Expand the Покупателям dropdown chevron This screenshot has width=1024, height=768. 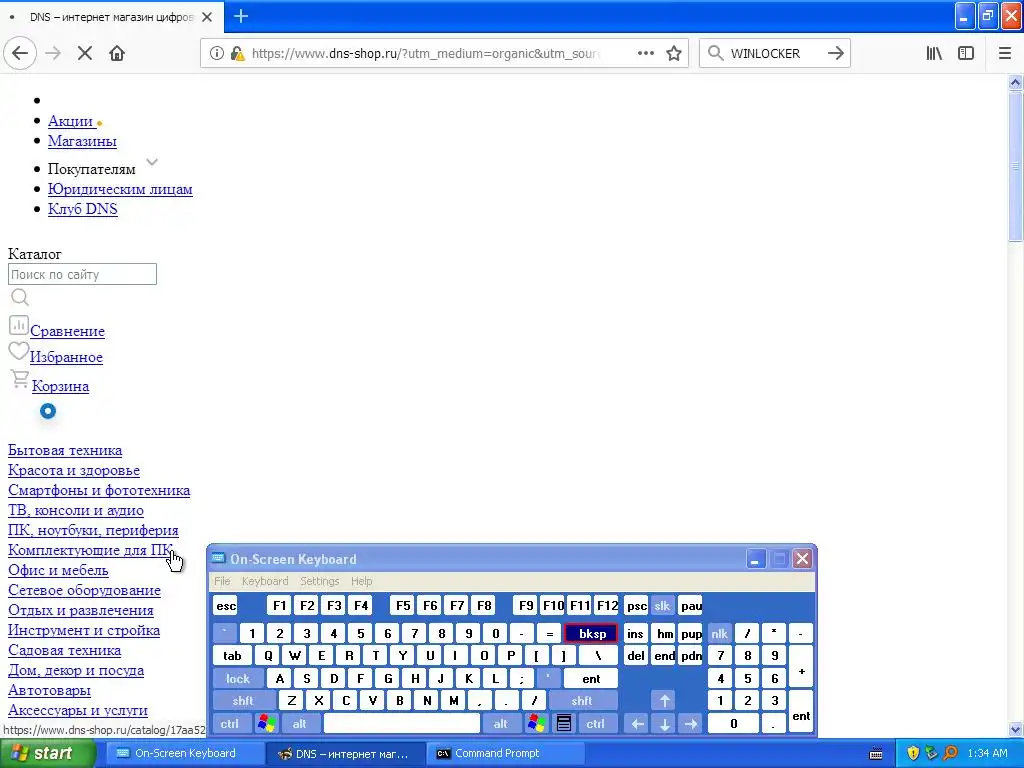(152, 162)
